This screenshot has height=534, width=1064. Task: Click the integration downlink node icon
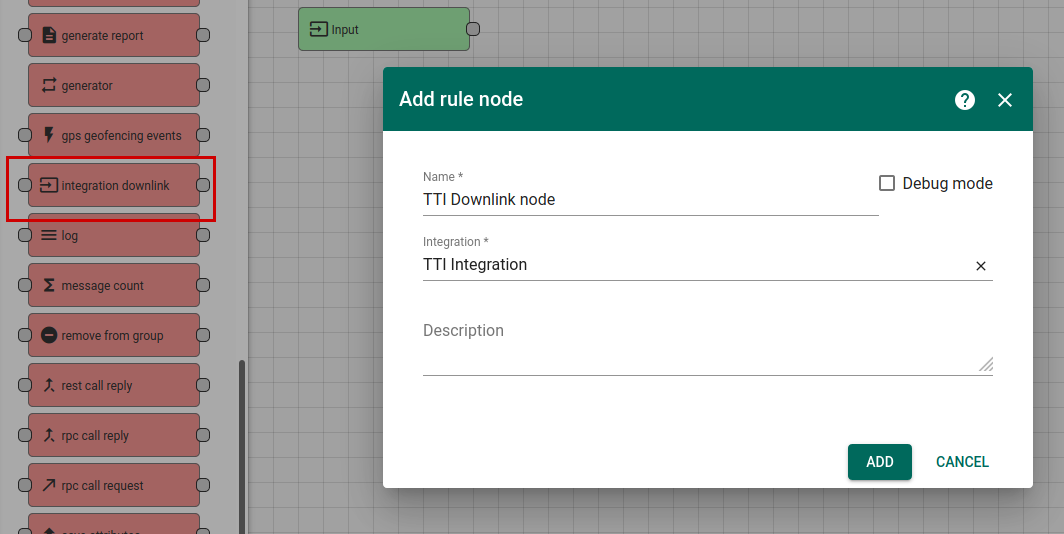[49, 185]
